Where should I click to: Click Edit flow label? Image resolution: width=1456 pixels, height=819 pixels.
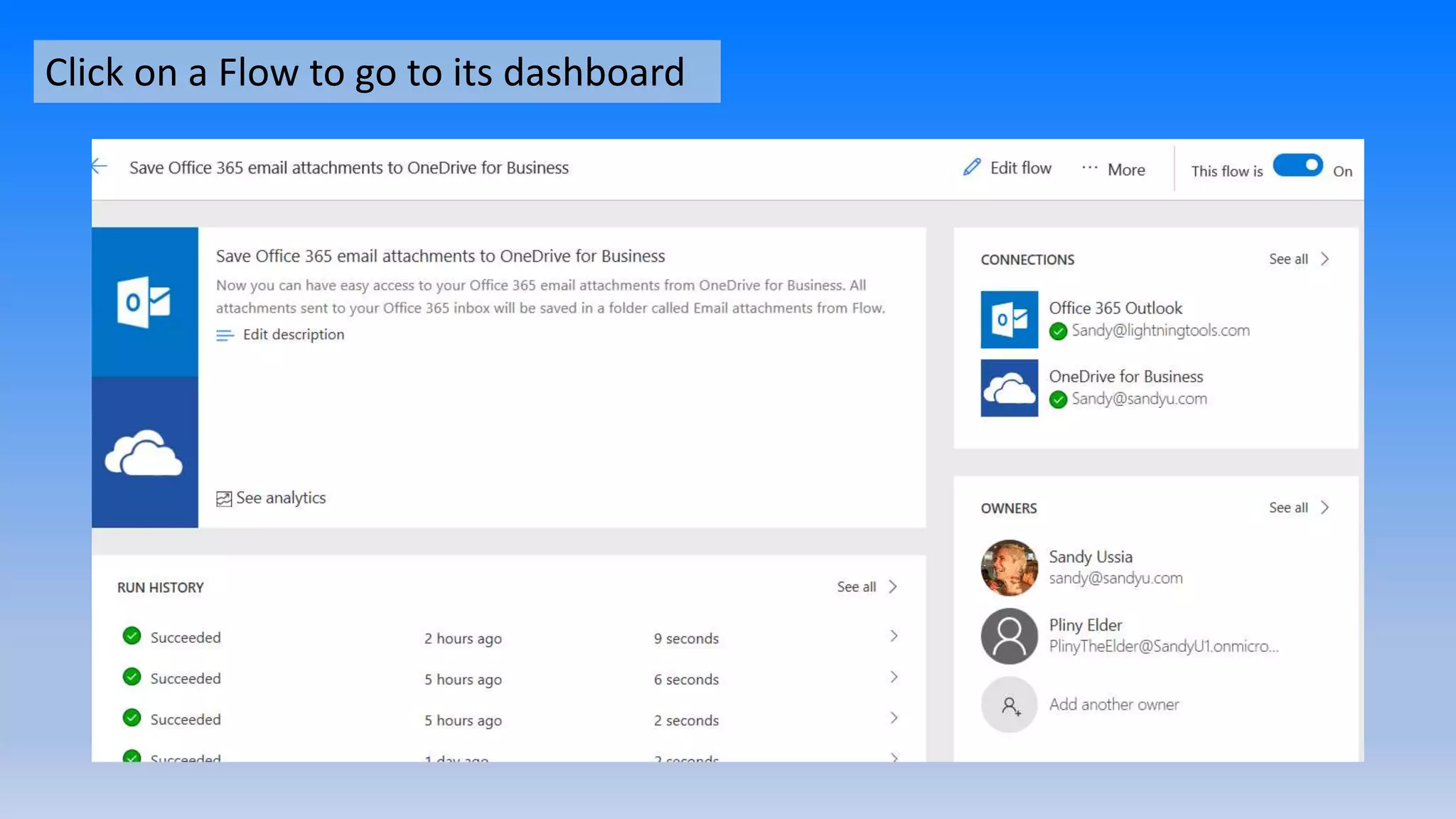[1021, 168]
